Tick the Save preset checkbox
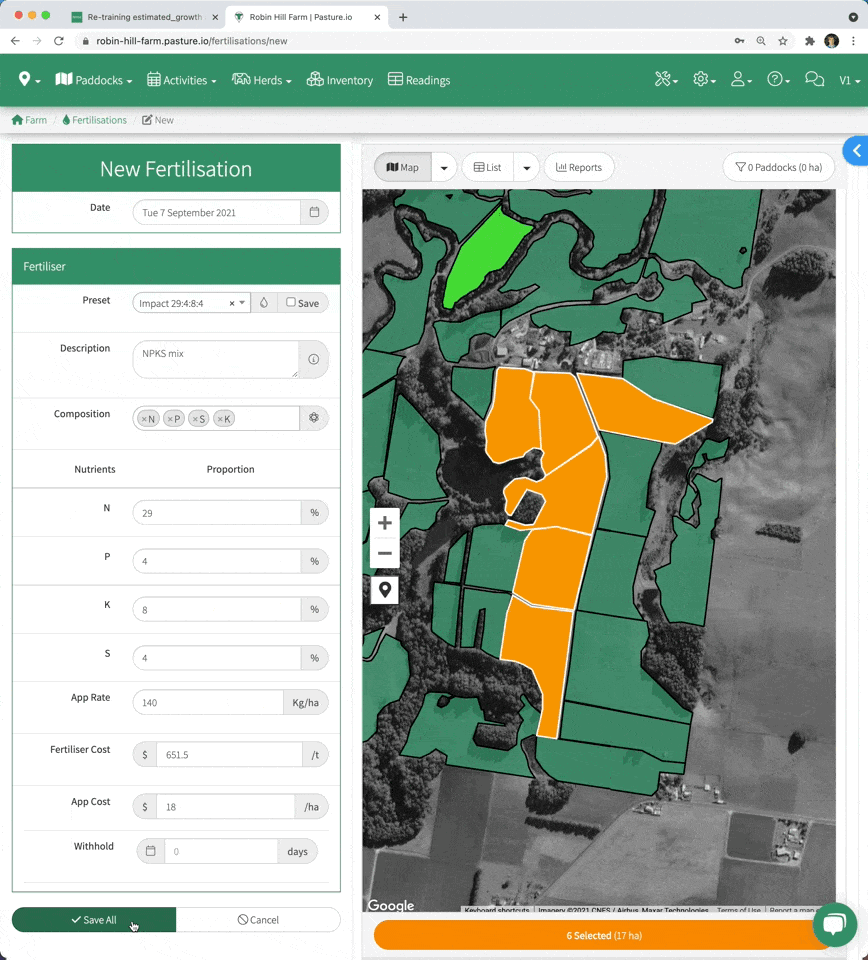The height and width of the screenshot is (960, 868). [x=291, y=302]
